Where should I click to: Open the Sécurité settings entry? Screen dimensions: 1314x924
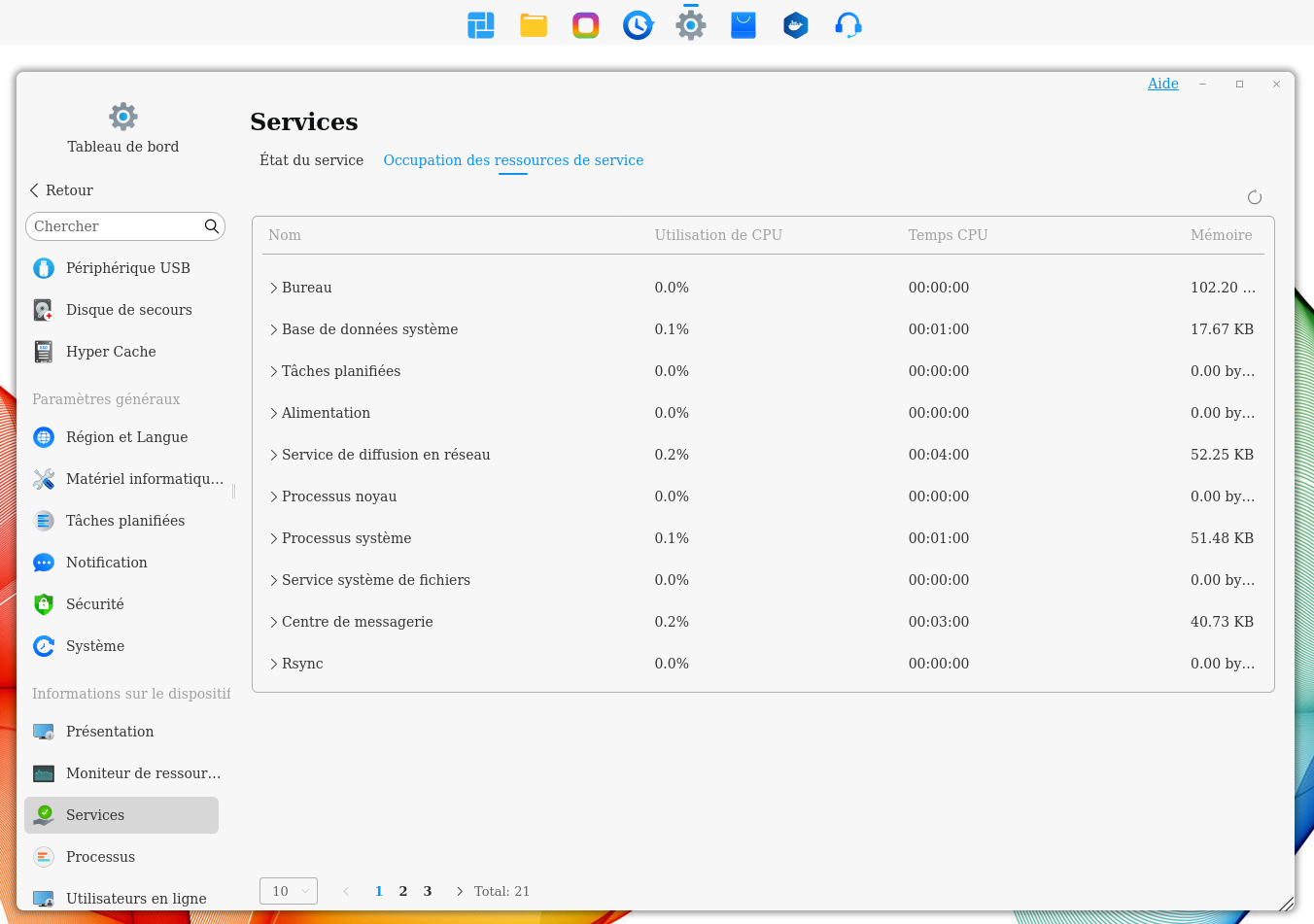(x=94, y=604)
